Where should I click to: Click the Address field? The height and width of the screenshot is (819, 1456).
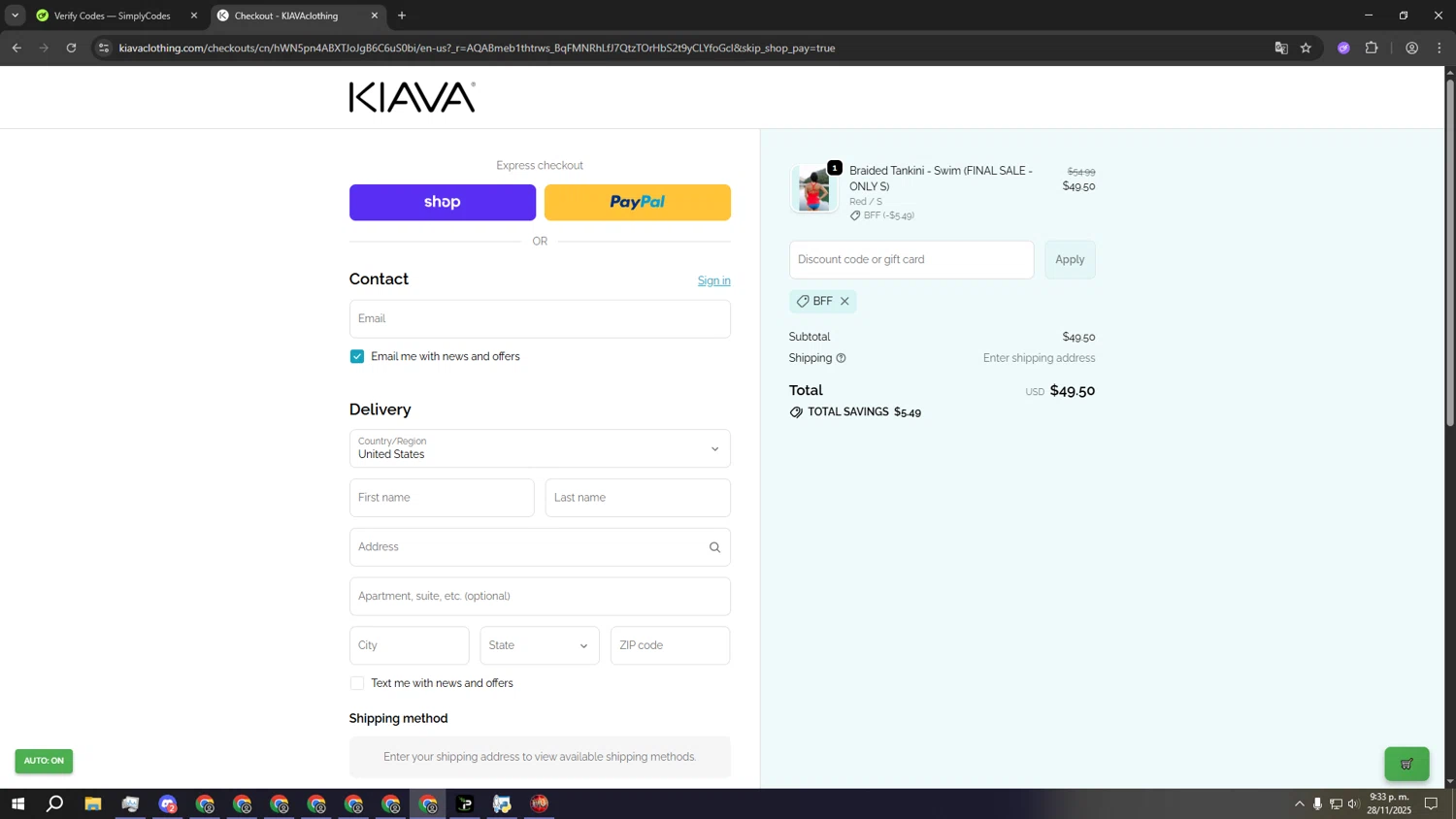click(540, 547)
